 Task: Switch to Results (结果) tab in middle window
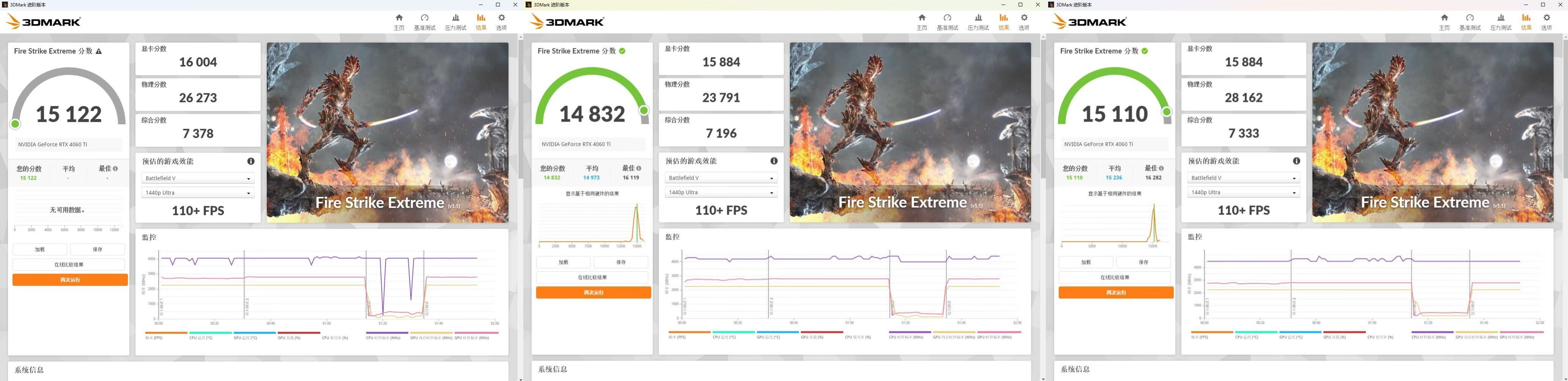pos(1004,21)
